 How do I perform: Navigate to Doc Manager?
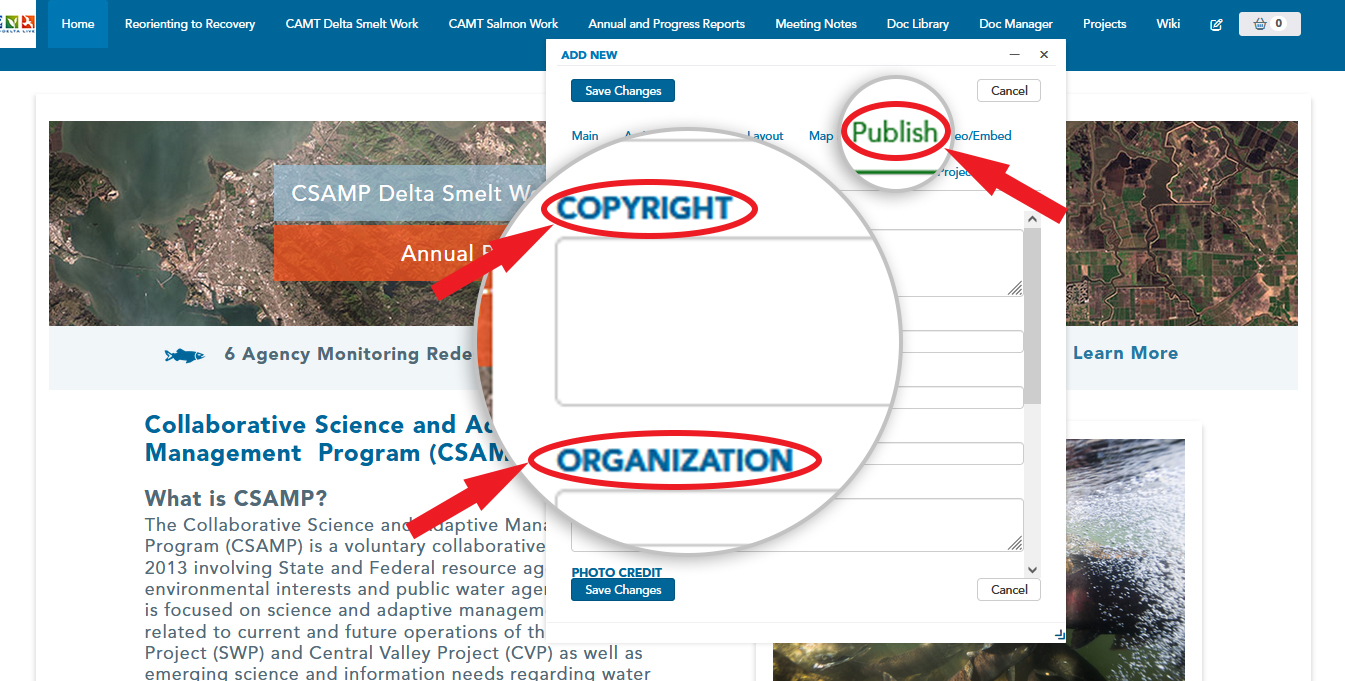(1016, 24)
